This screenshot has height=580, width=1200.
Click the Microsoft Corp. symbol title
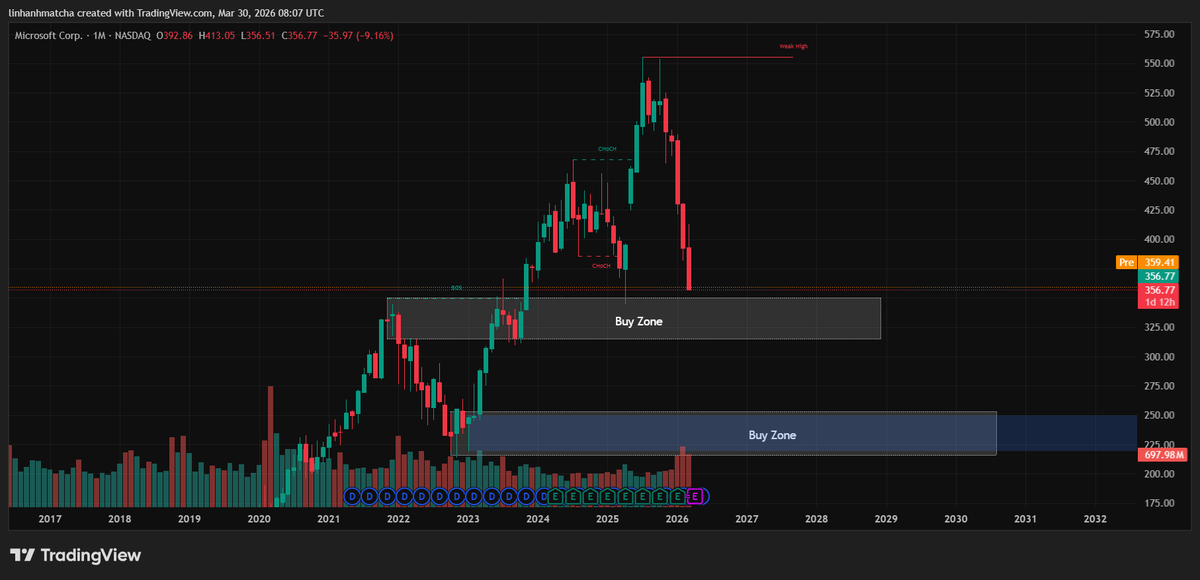48,36
